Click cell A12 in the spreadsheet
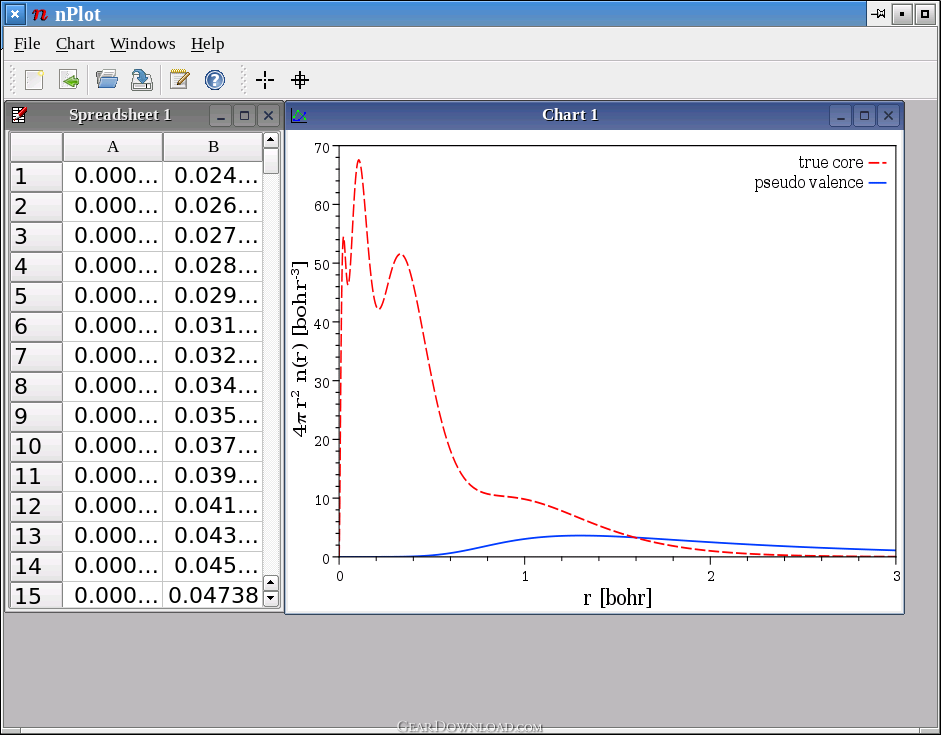This screenshot has width=941, height=735. [113, 506]
